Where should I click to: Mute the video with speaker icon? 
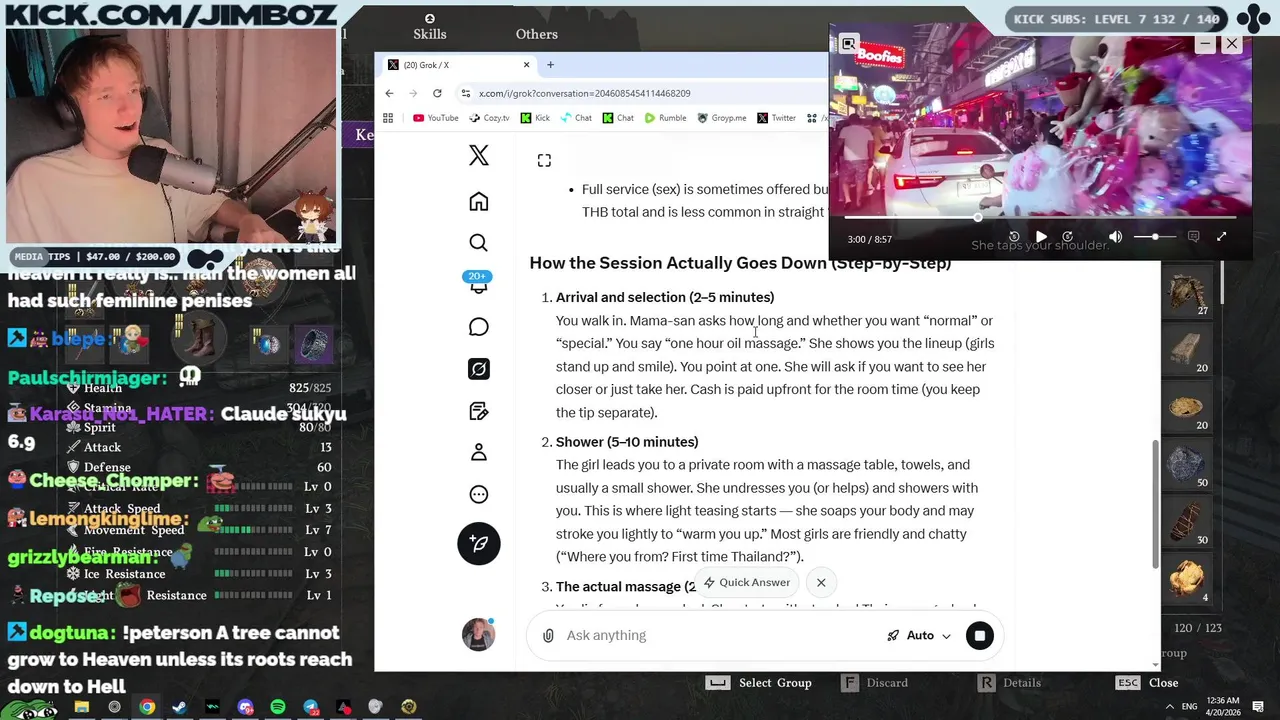(x=1115, y=237)
